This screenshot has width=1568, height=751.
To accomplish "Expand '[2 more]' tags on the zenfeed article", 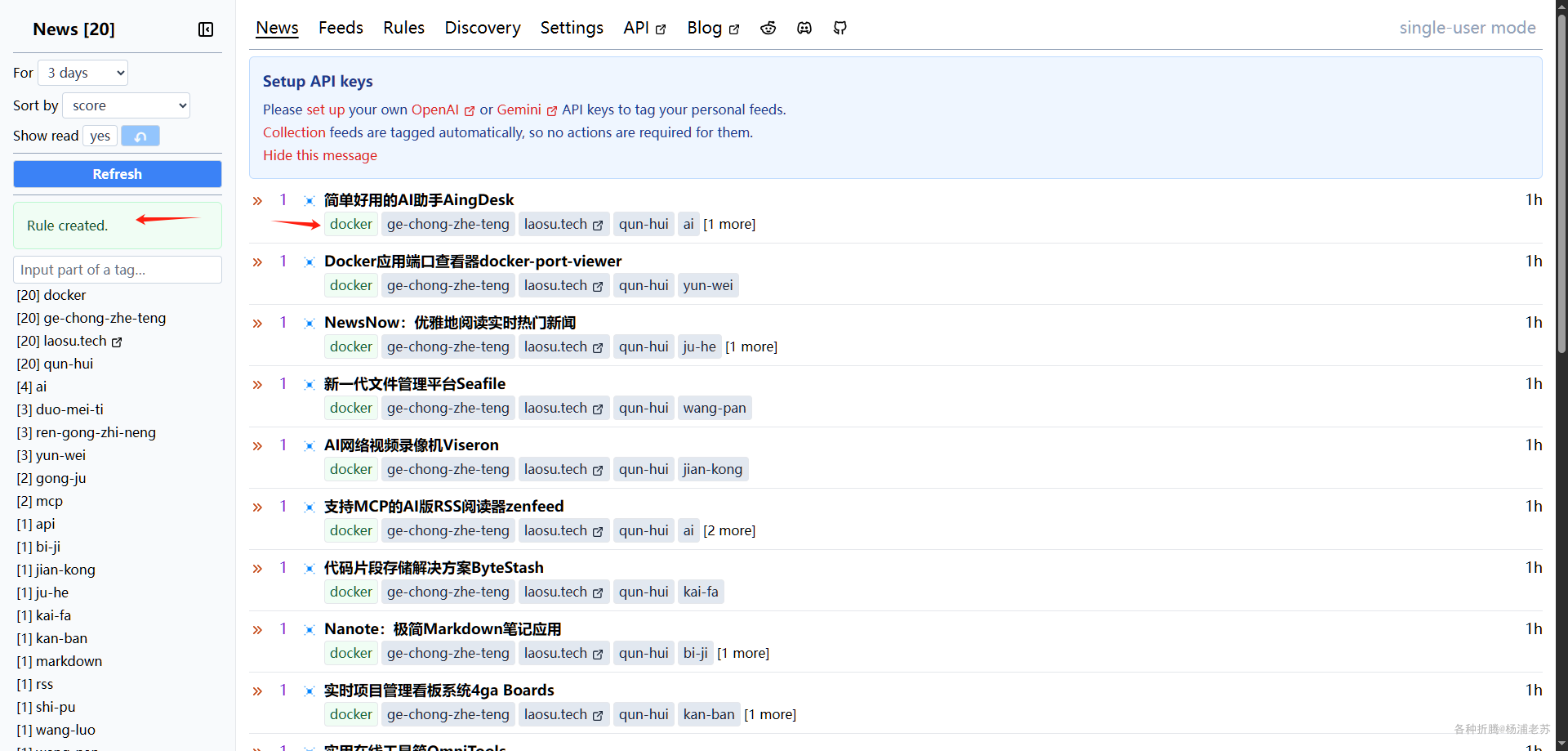I will (729, 530).
